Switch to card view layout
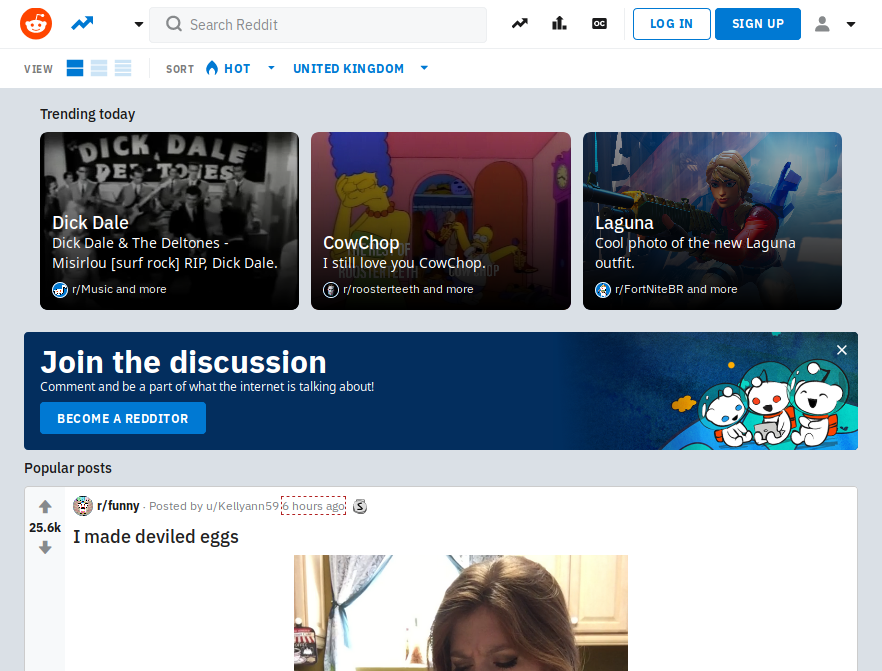This screenshot has width=882, height=671. 75,68
